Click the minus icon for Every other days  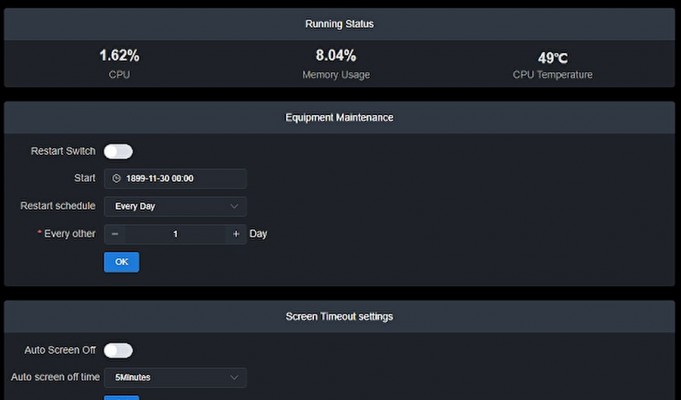point(115,234)
